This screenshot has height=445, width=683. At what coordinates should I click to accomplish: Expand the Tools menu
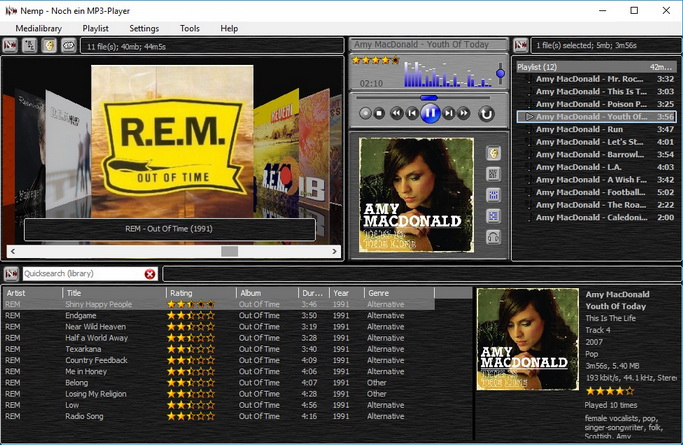pos(189,28)
